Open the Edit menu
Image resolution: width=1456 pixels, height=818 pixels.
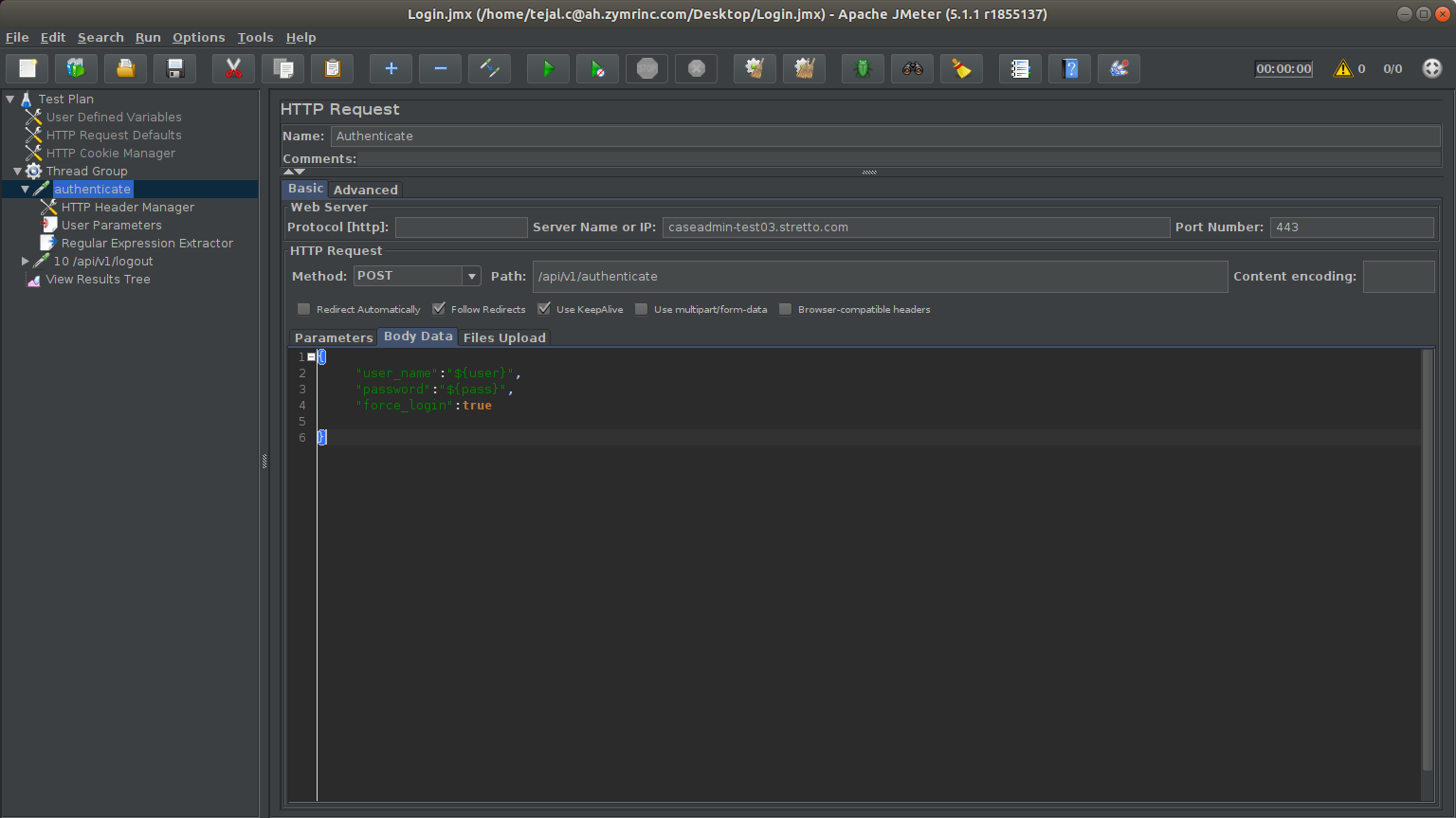pos(53,38)
